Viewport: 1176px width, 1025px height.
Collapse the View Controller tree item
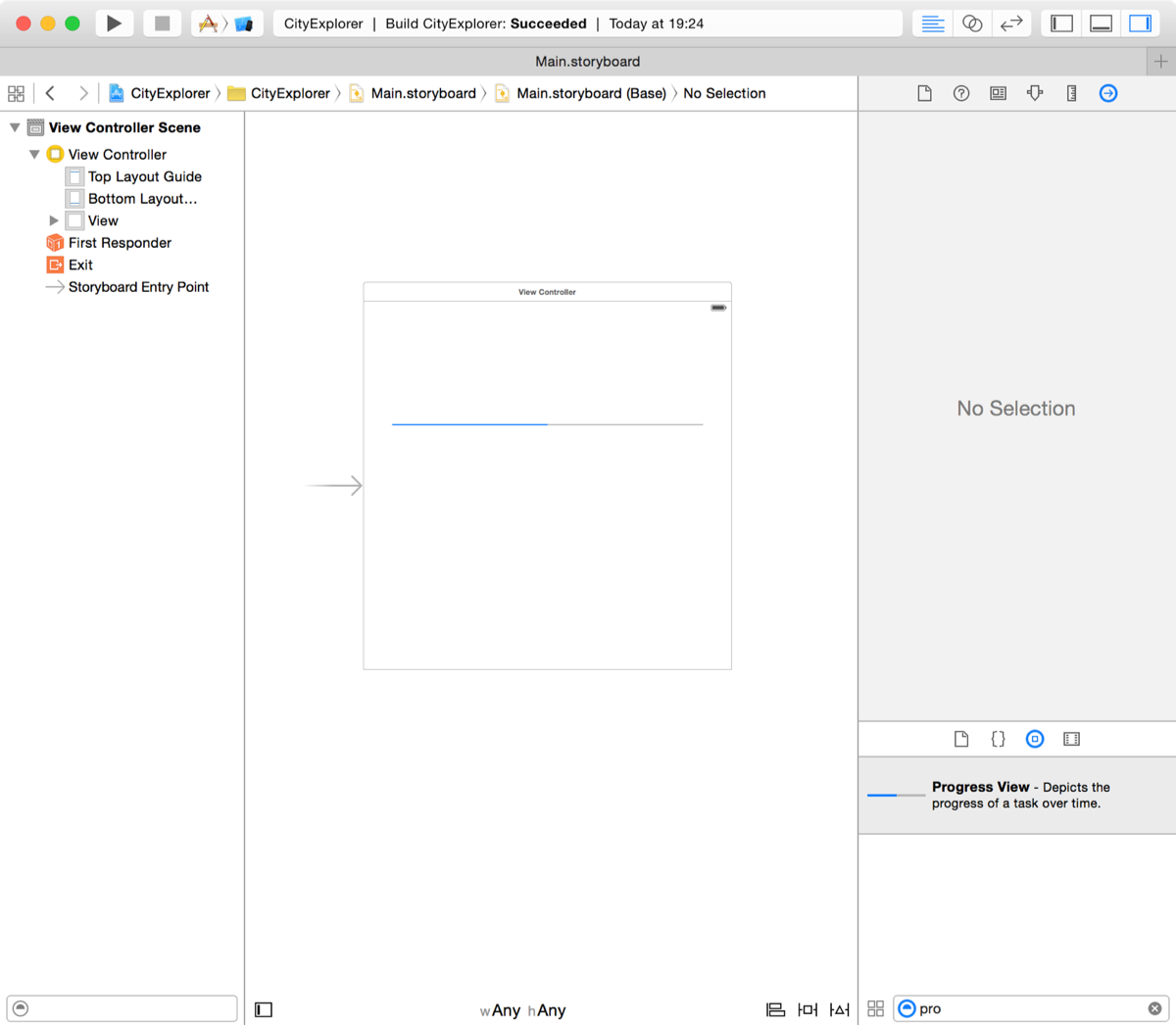click(34, 154)
